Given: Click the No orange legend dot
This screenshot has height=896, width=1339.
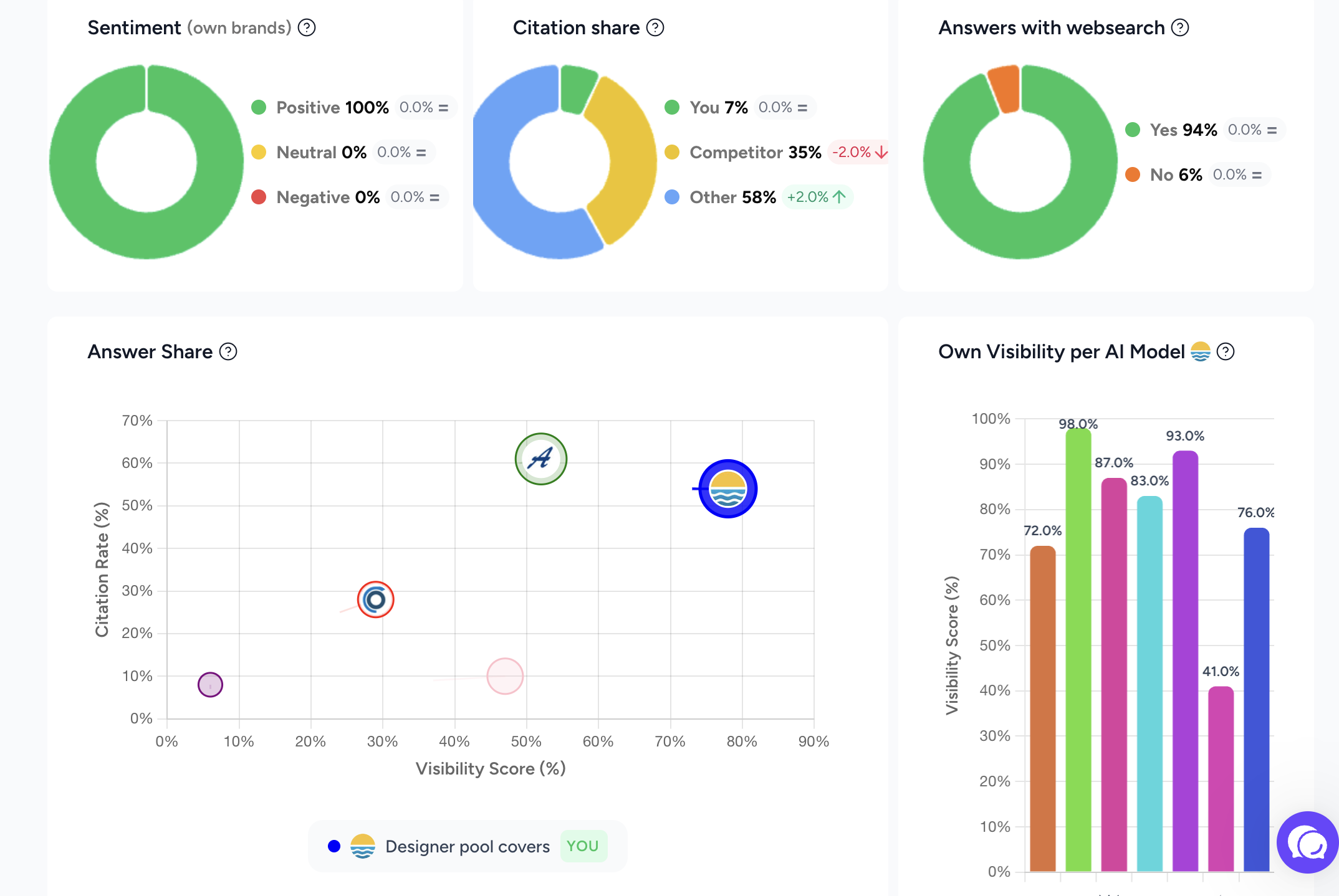Looking at the screenshot, I should 1133,174.
